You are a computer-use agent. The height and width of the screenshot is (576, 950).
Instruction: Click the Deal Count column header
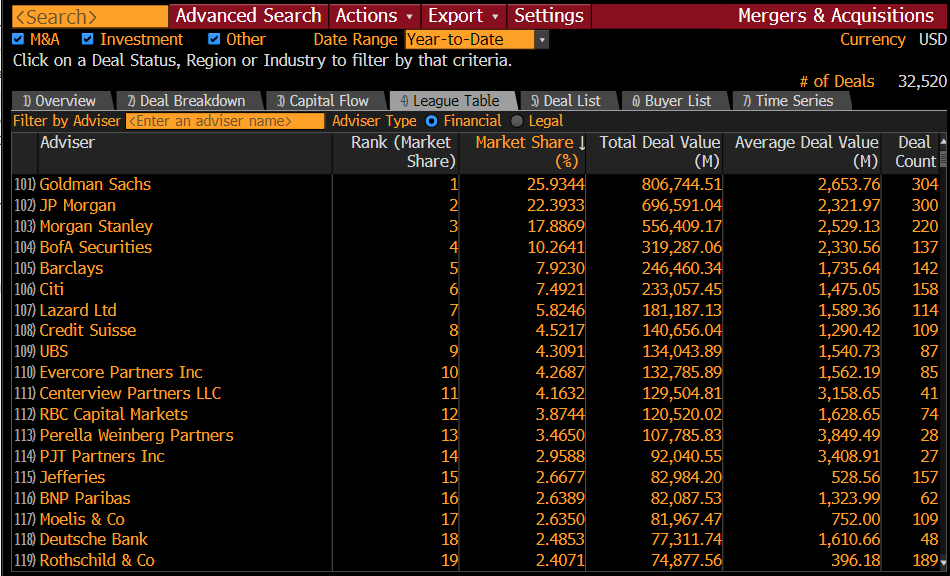[x=911, y=152]
